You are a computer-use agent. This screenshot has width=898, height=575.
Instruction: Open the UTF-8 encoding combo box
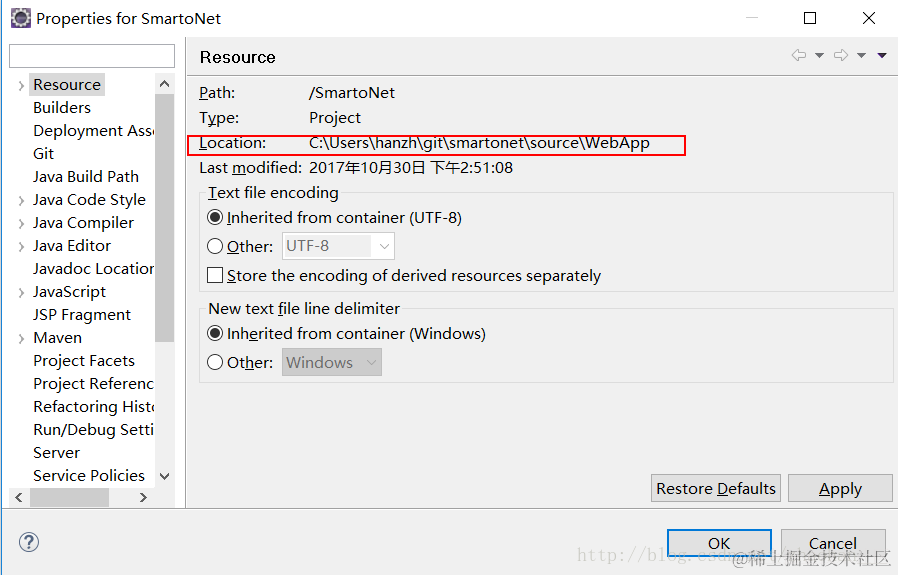[x=338, y=246]
